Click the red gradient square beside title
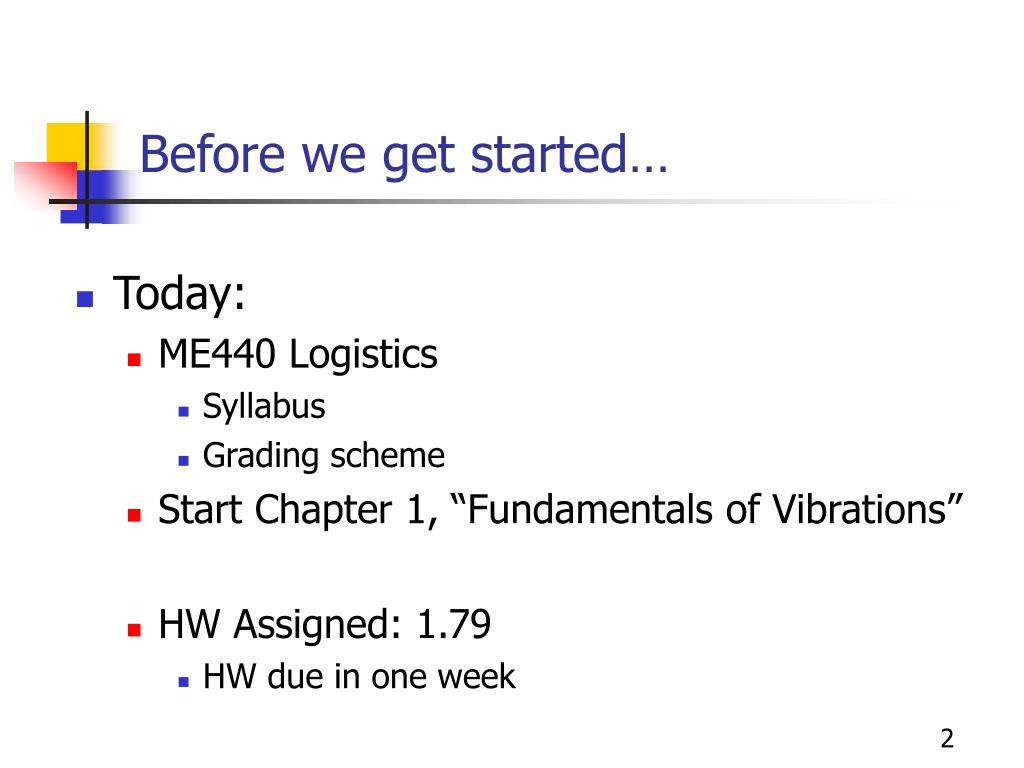 tap(46, 185)
